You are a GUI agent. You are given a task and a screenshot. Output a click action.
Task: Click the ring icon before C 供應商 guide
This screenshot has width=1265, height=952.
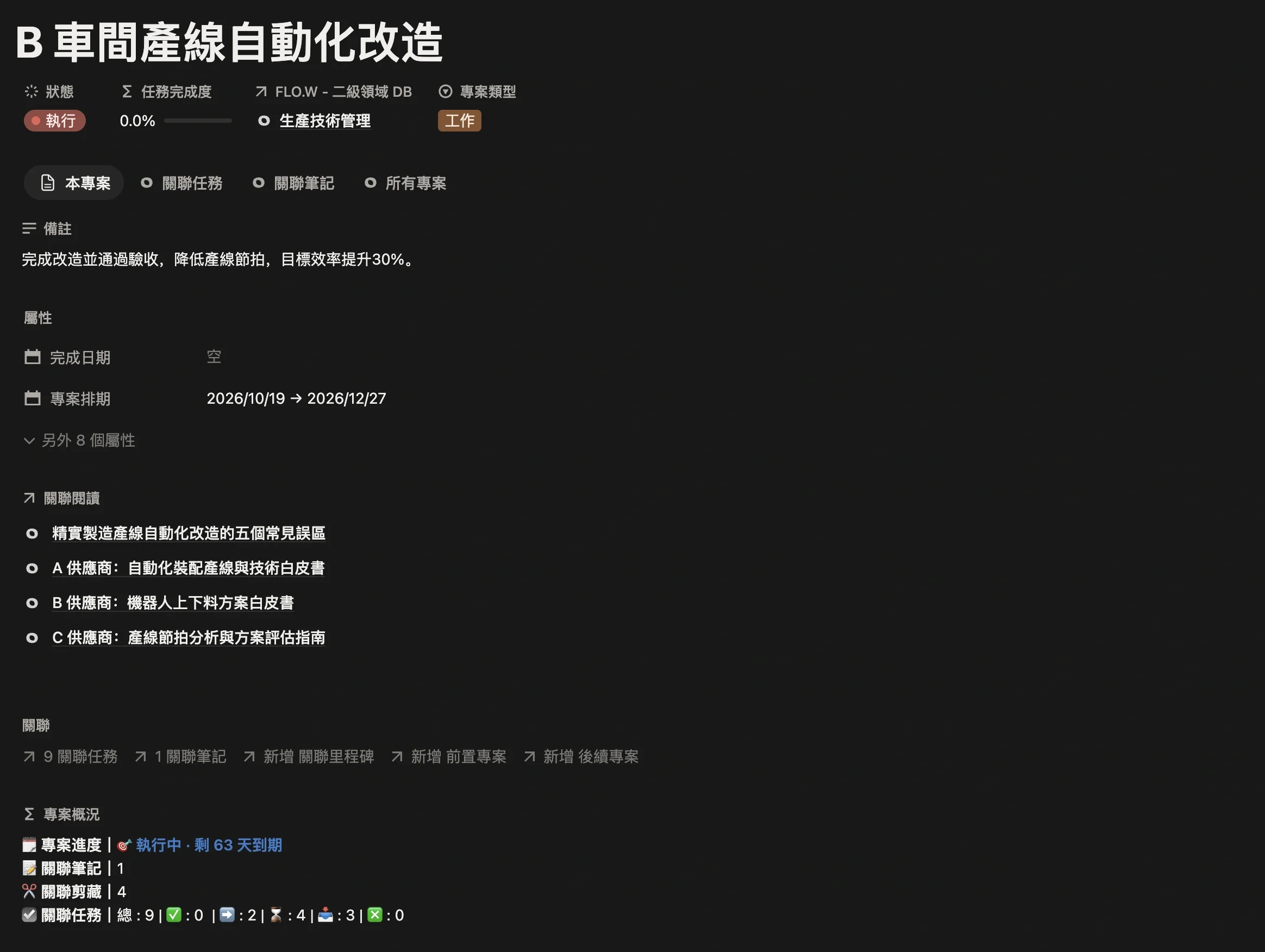(x=32, y=638)
